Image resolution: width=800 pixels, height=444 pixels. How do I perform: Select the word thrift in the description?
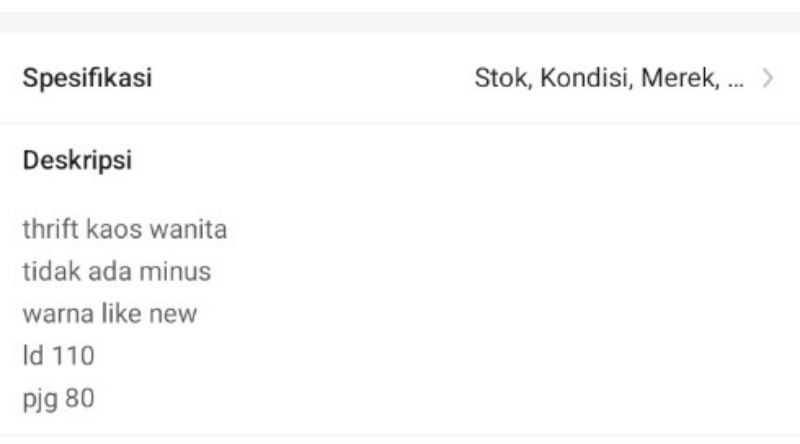point(50,229)
